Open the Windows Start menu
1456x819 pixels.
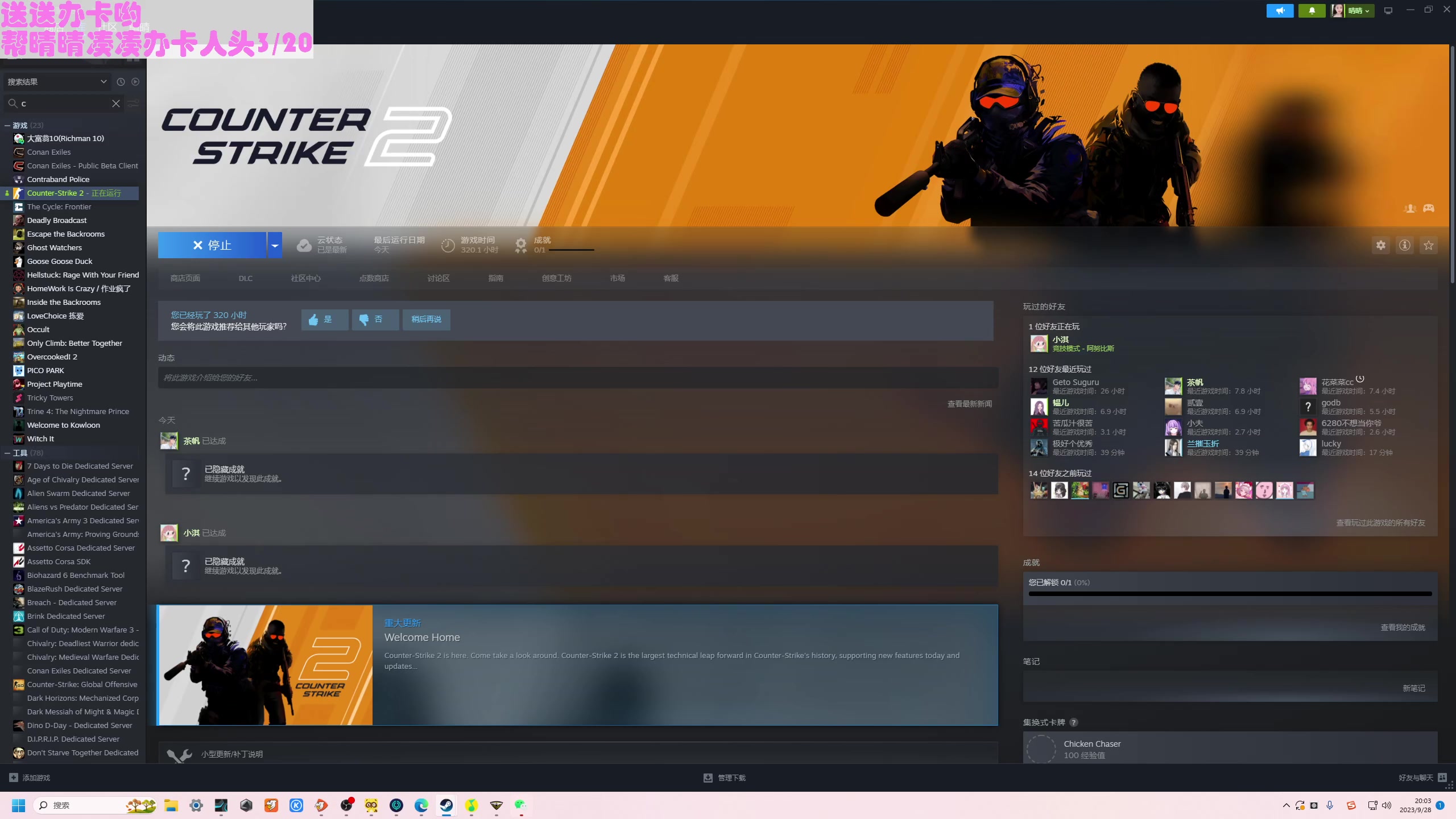19,805
